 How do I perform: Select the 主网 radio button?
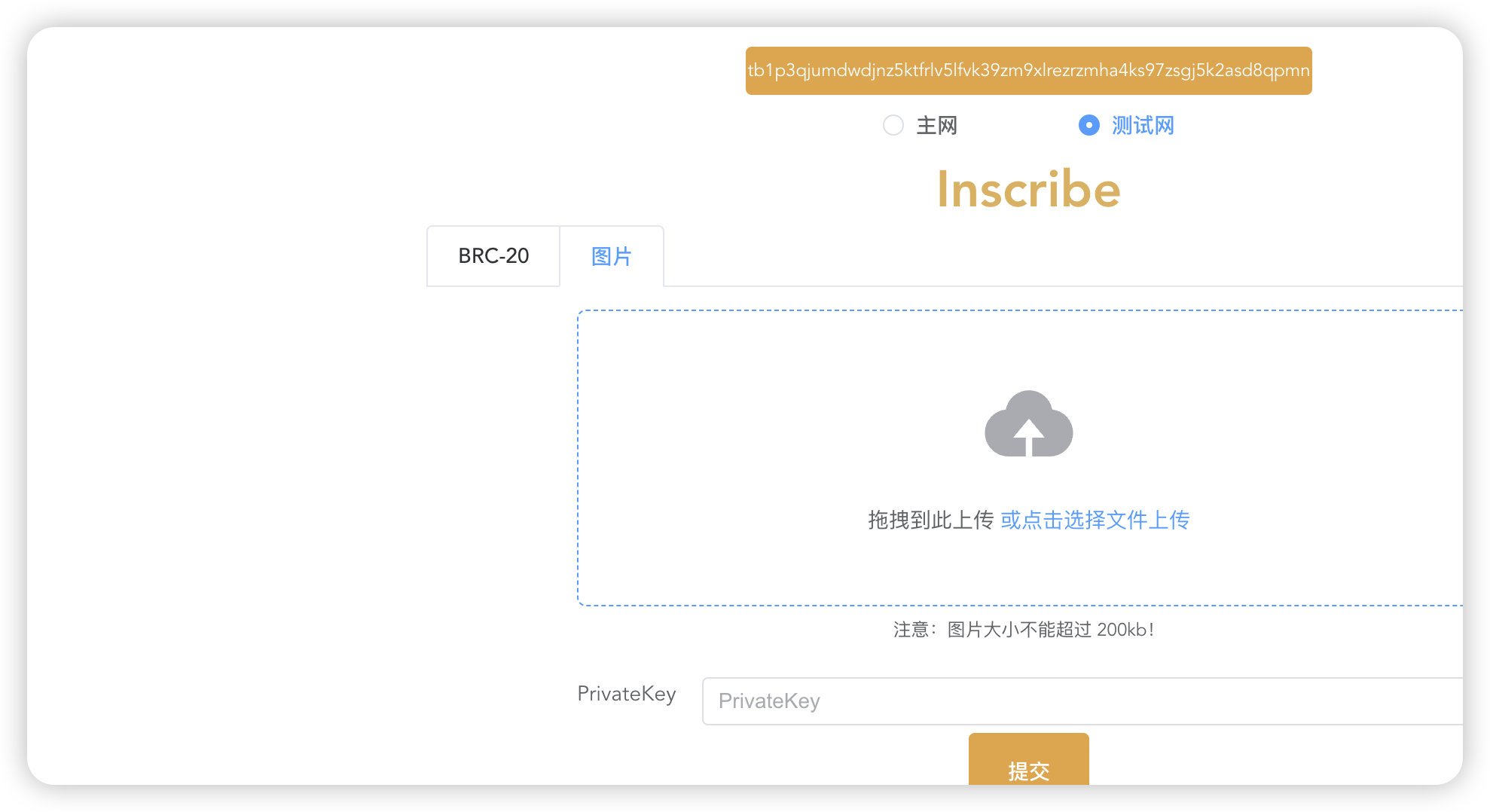[893, 125]
